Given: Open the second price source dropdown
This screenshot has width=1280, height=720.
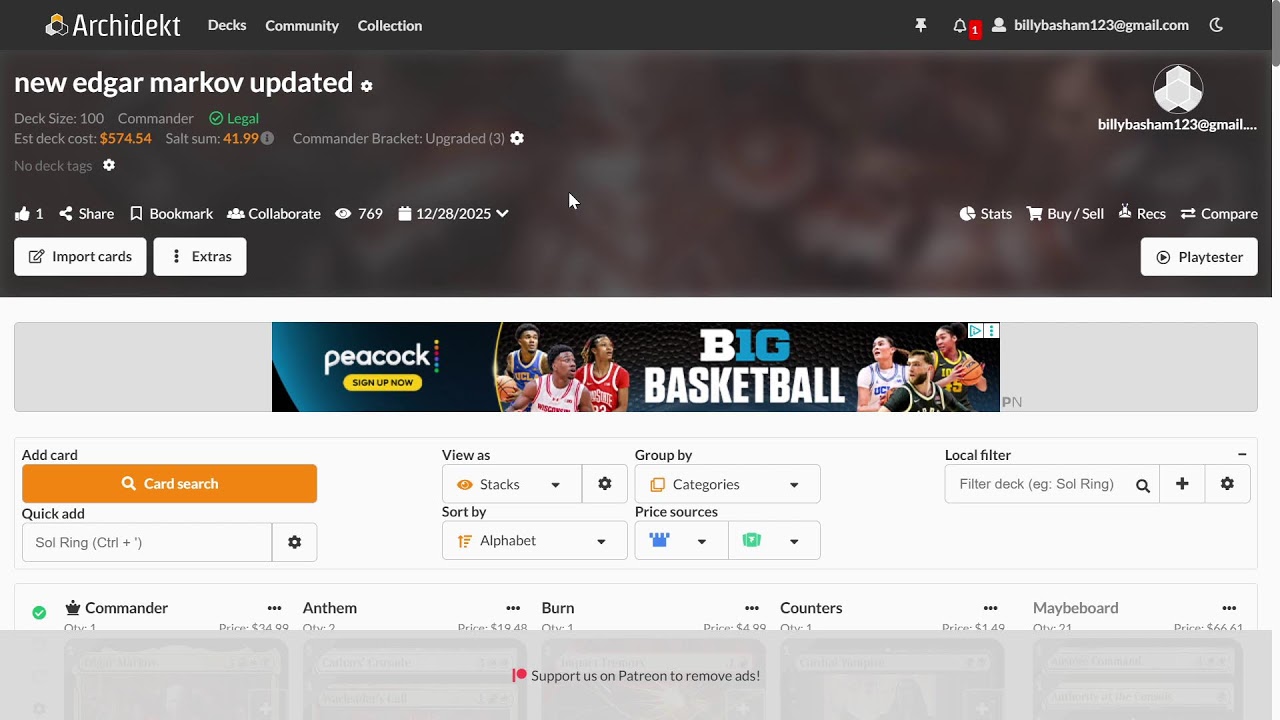Looking at the screenshot, I should [x=774, y=541].
